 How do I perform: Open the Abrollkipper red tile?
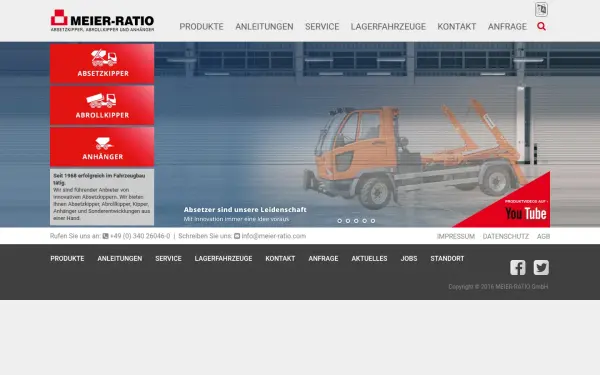pos(102,105)
